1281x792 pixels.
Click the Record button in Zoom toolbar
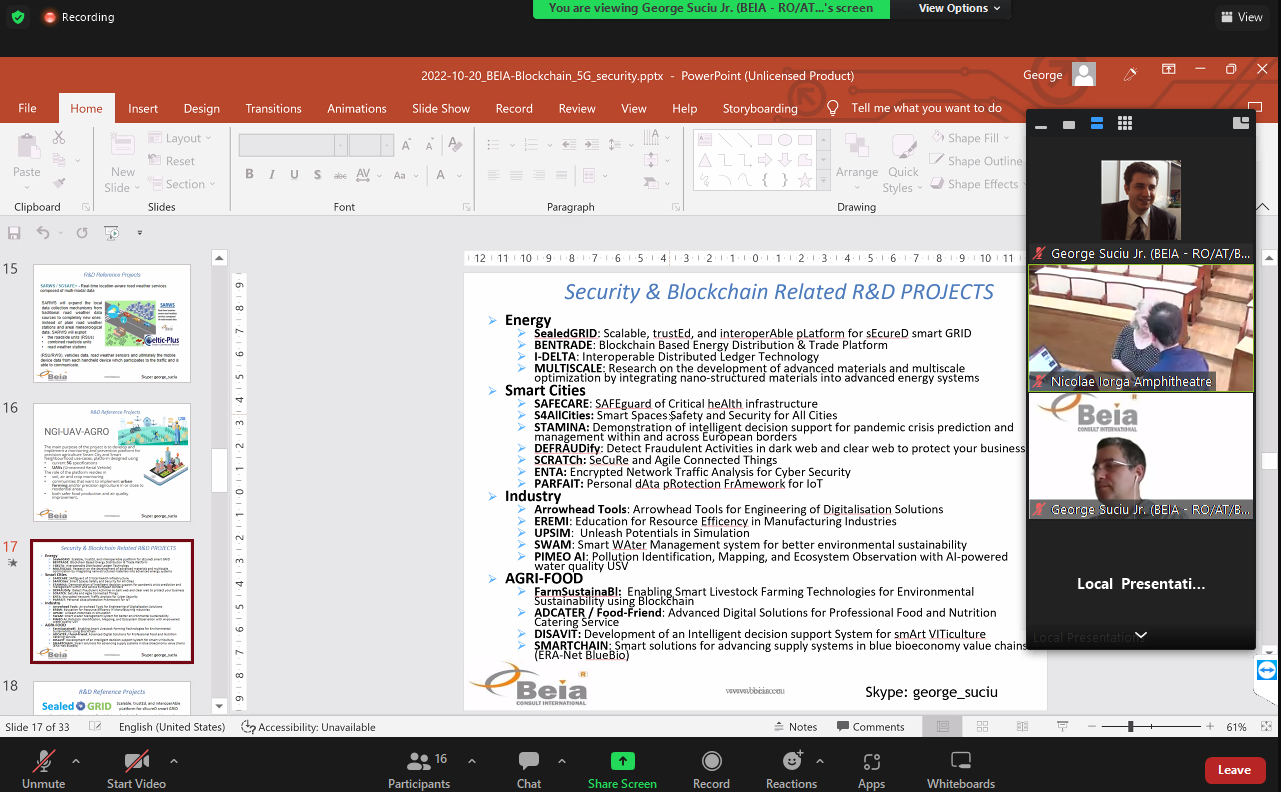711,768
